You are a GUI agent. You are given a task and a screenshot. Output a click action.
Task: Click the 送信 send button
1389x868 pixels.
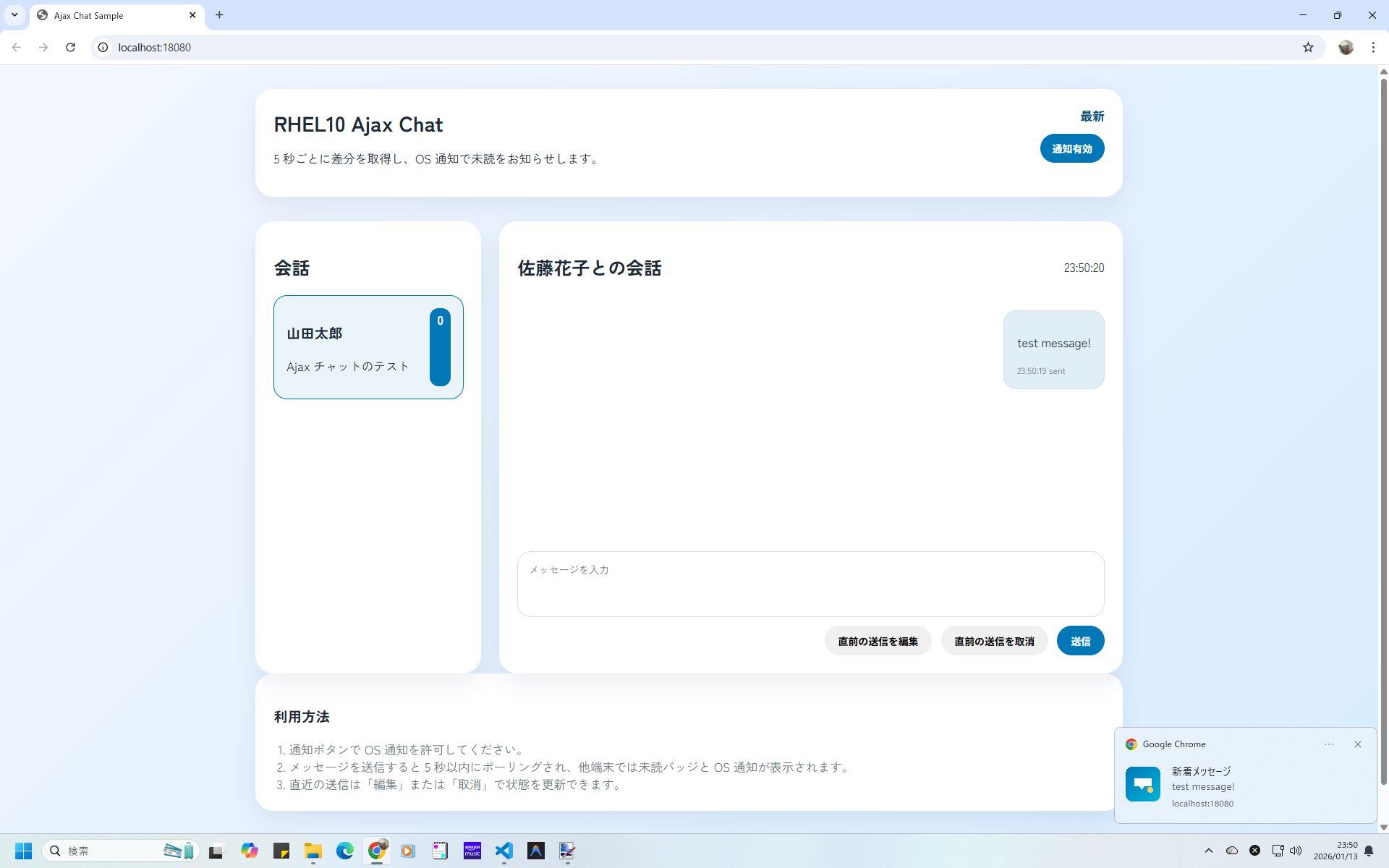[x=1080, y=640]
